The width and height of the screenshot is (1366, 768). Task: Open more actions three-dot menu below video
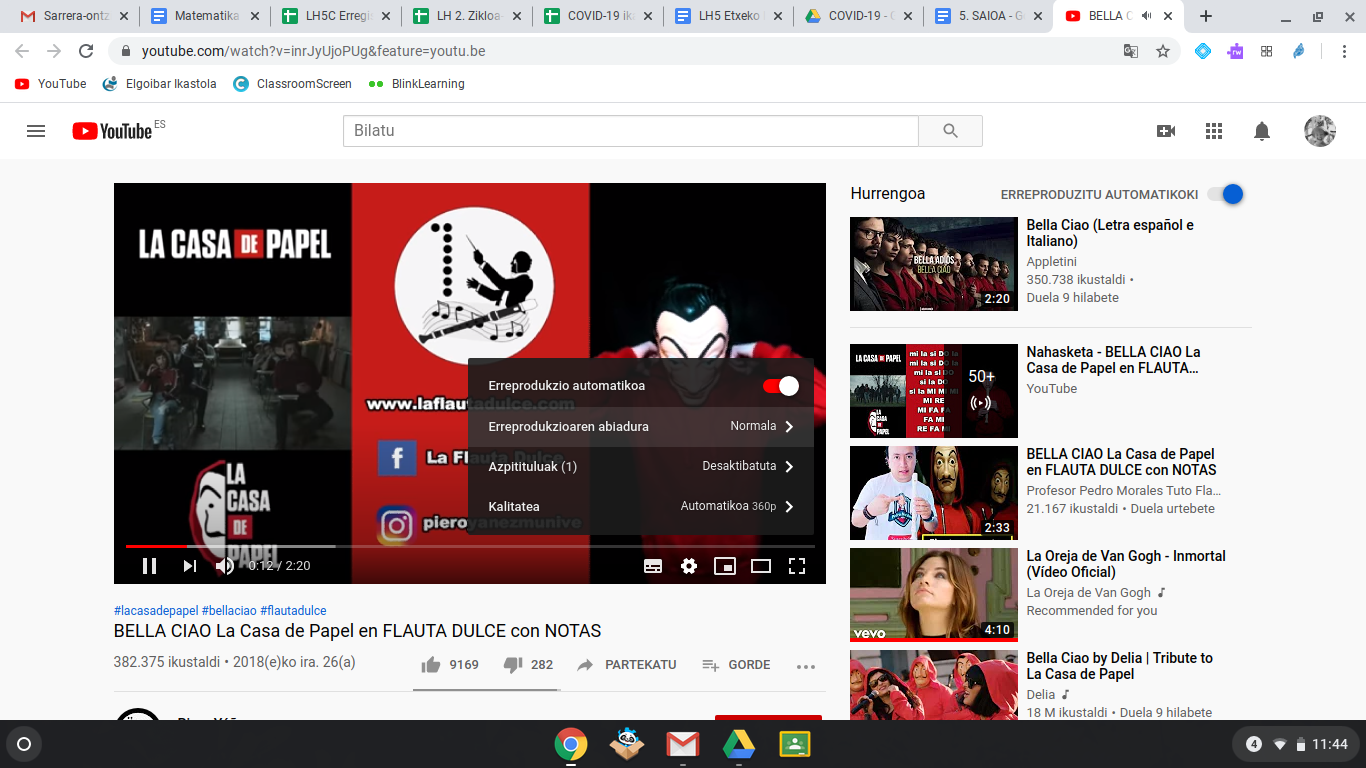tap(806, 666)
